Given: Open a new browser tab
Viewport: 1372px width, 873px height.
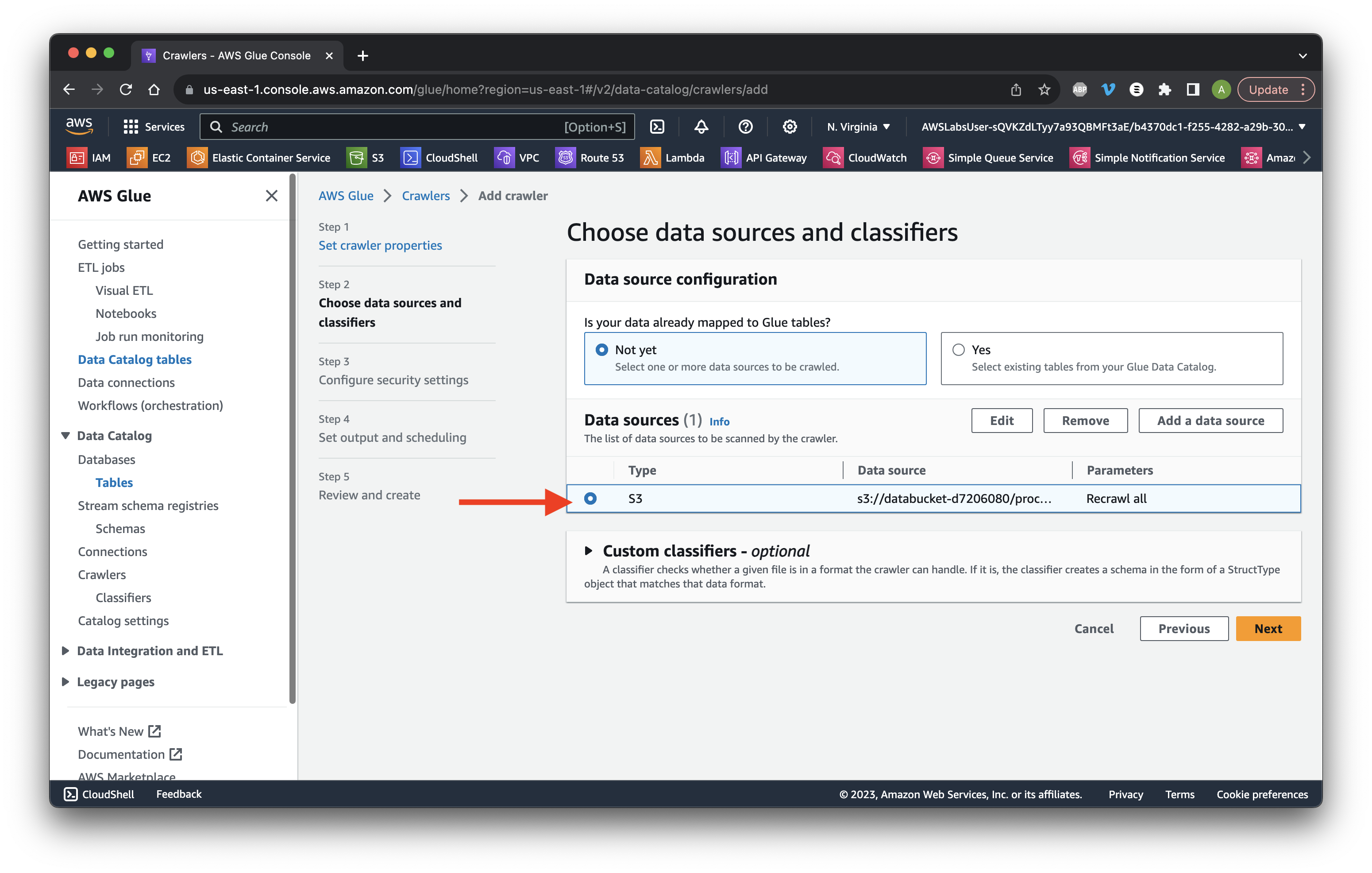Looking at the screenshot, I should [x=363, y=55].
